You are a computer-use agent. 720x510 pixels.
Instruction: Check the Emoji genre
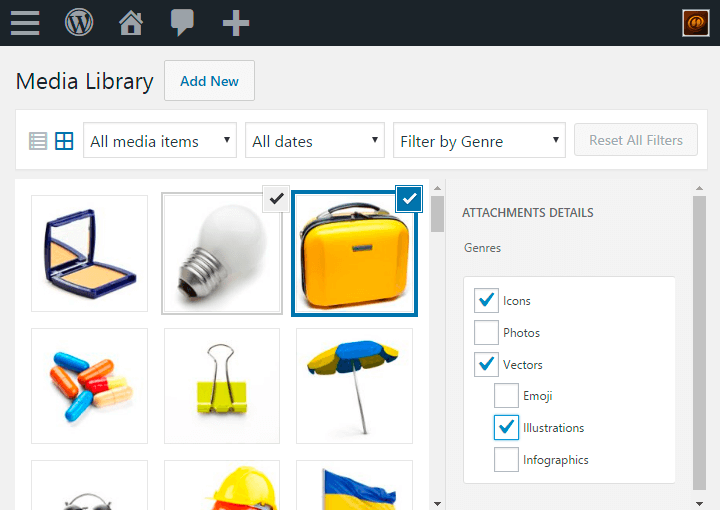coord(506,396)
